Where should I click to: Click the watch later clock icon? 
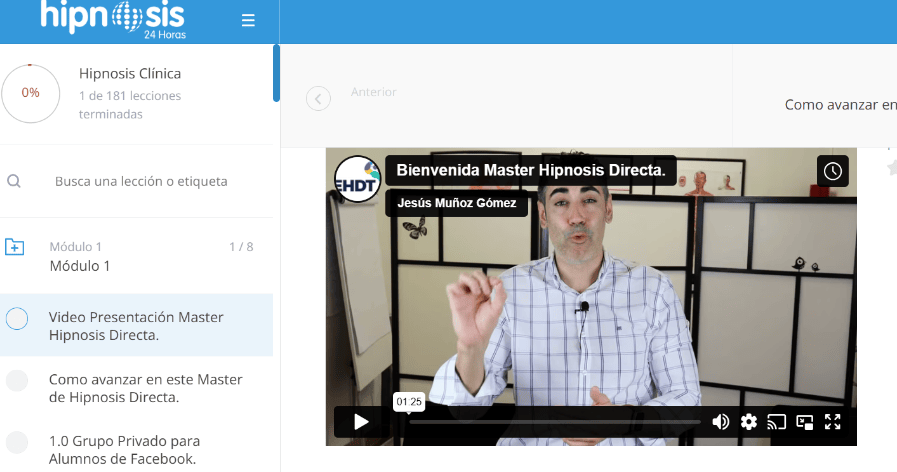[x=833, y=171]
